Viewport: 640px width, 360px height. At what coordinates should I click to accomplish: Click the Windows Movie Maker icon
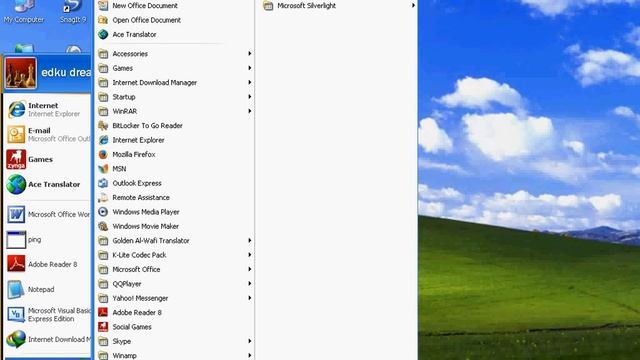tap(103, 226)
